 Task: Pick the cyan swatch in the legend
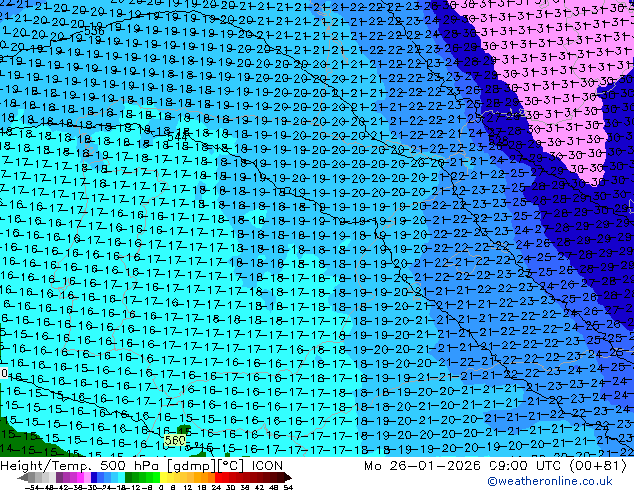tap(121, 477)
